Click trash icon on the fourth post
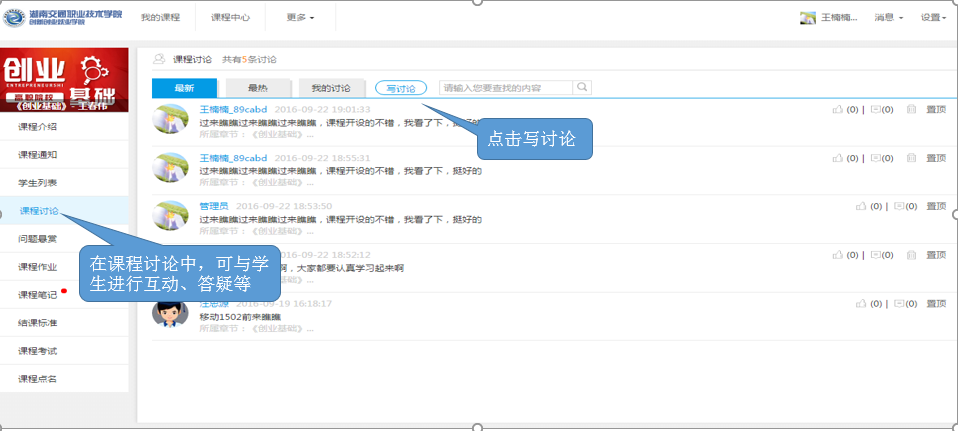Image resolution: width=958 pixels, height=431 pixels. point(911,255)
